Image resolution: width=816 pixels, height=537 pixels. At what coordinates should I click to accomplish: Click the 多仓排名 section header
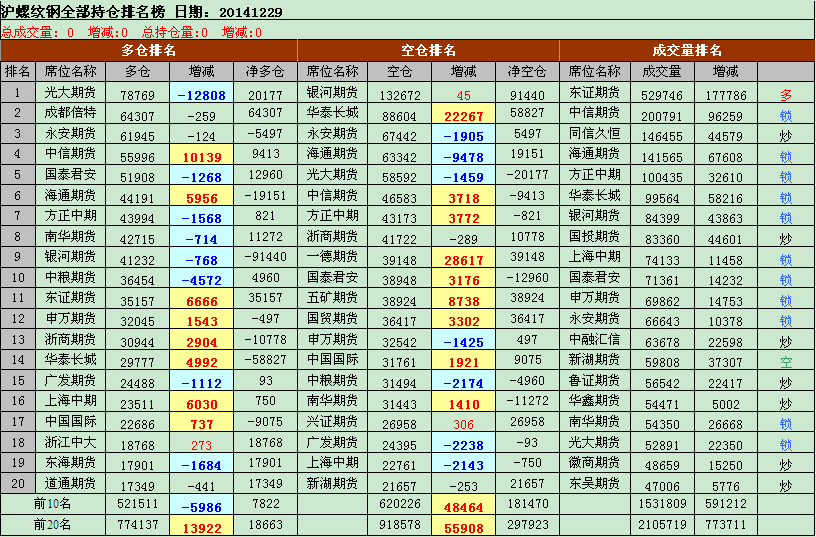pyautogui.click(x=149, y=50)
